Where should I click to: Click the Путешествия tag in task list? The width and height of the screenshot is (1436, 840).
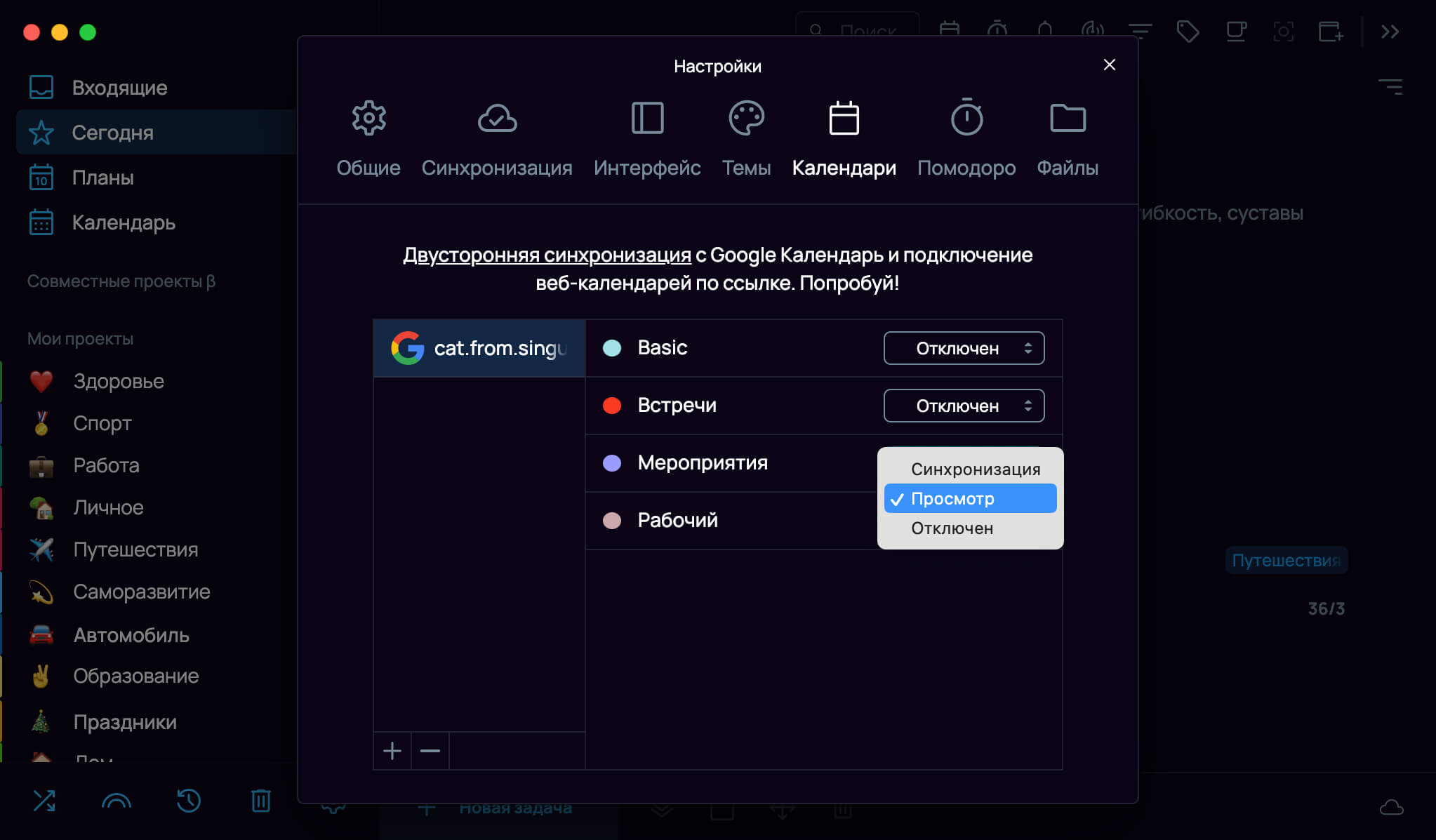click(x=1287, y=560)
